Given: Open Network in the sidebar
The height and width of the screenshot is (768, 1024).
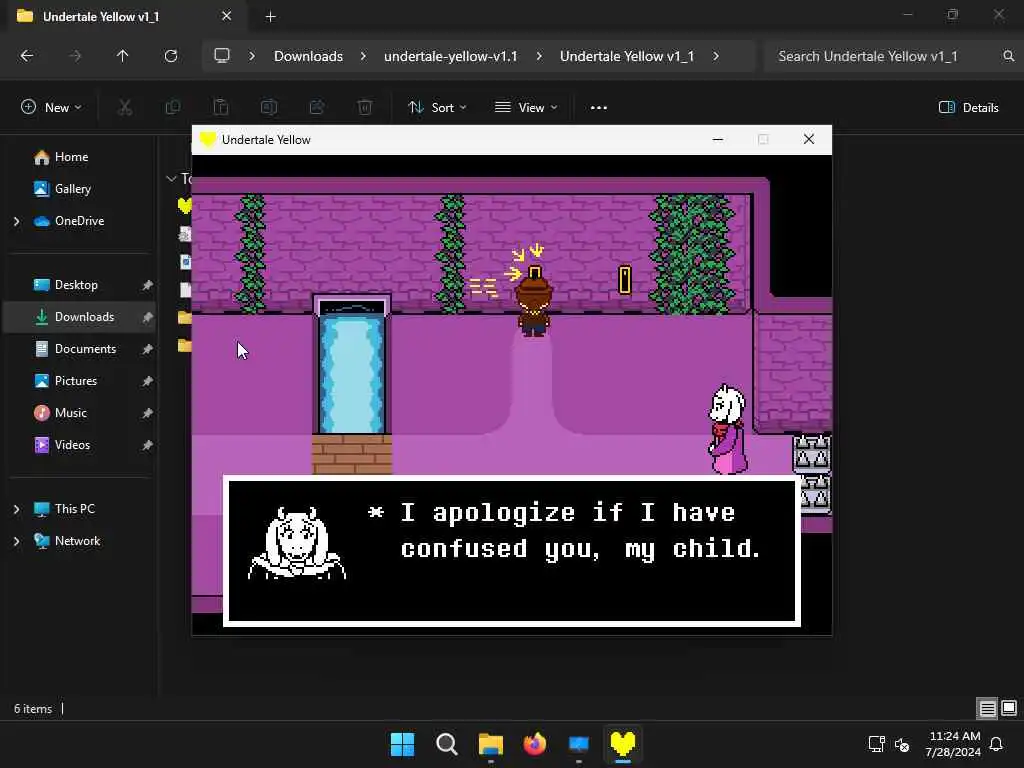Looking at the screenshot, I should tap(77, 541).
